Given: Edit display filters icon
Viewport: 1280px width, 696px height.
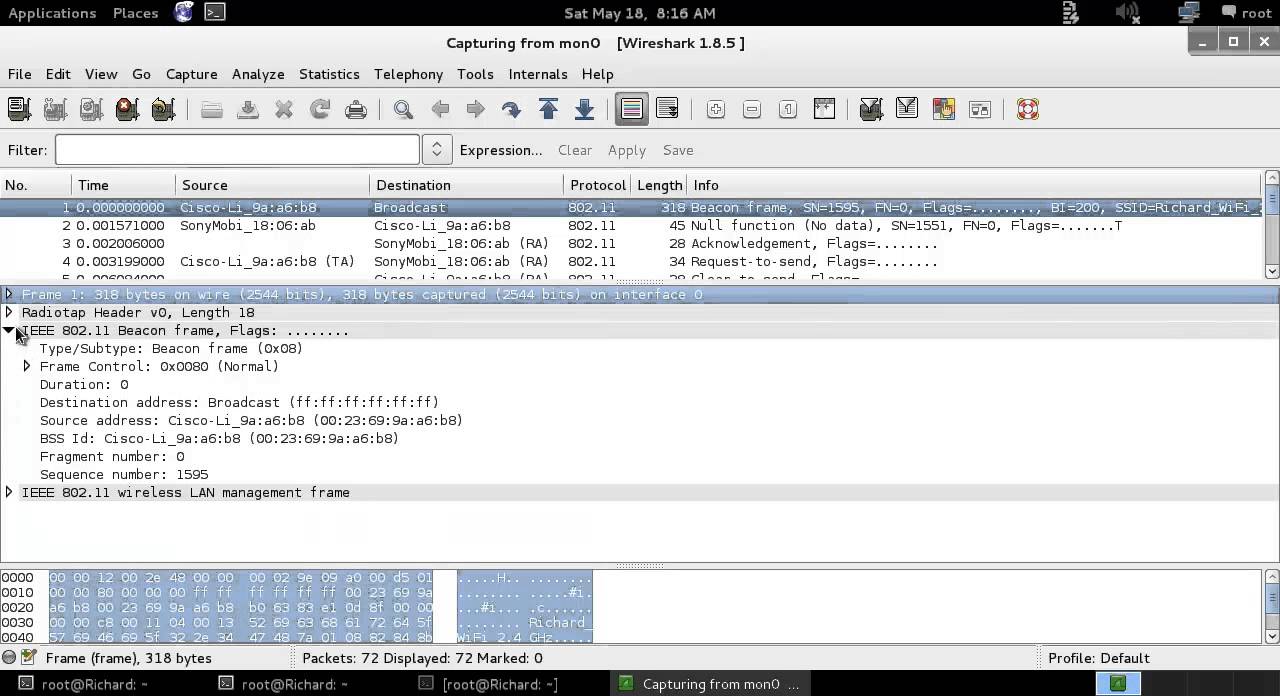Looking at the screenshot, I should (x=907, y=109).
